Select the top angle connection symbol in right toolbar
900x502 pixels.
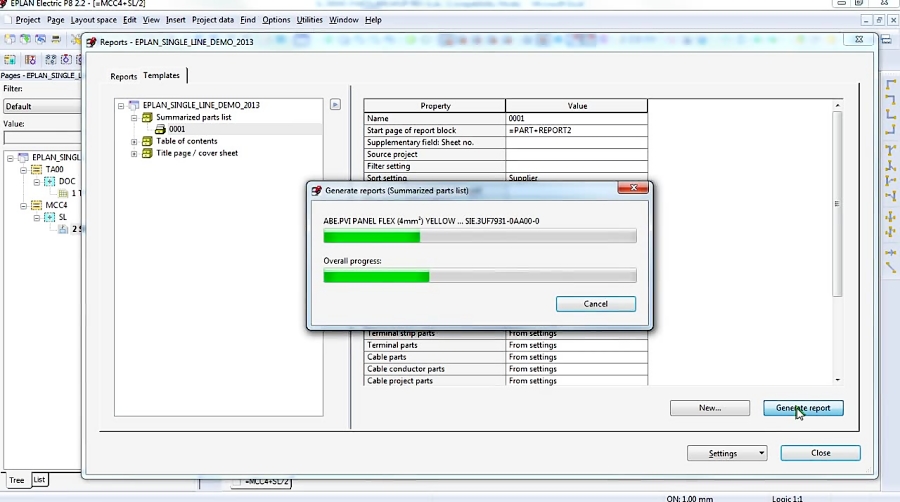click(890, 85)
